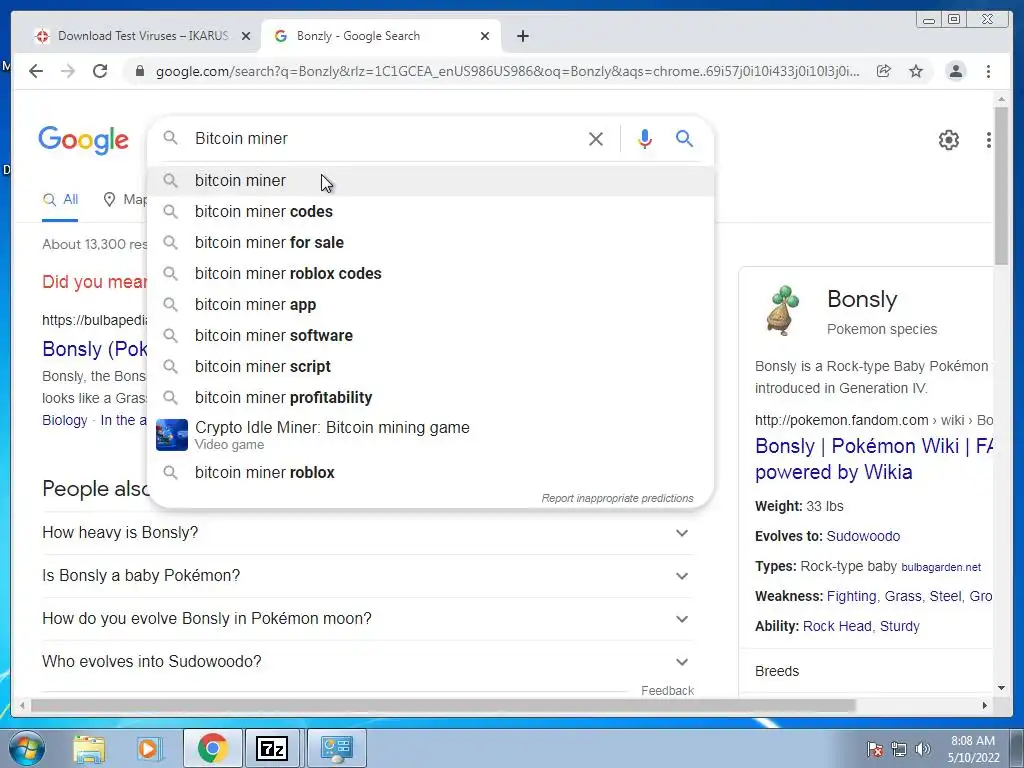The image size is (1024, 768).
Task: Start voice search with microphone
Action: (x=645, y=138)
